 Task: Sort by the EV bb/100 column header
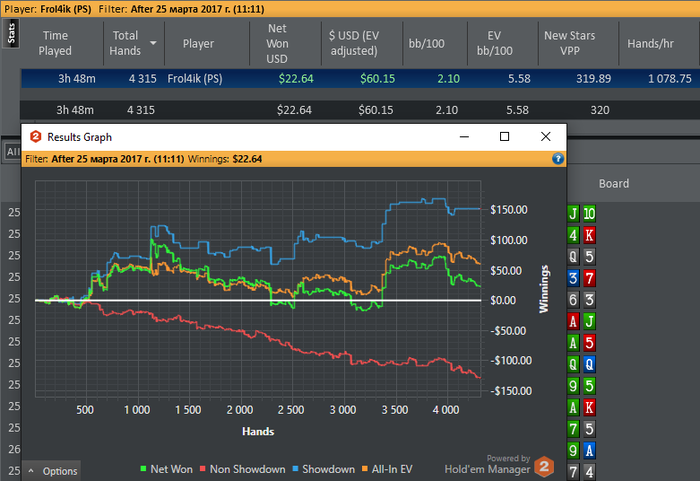(x=494, y=43)
